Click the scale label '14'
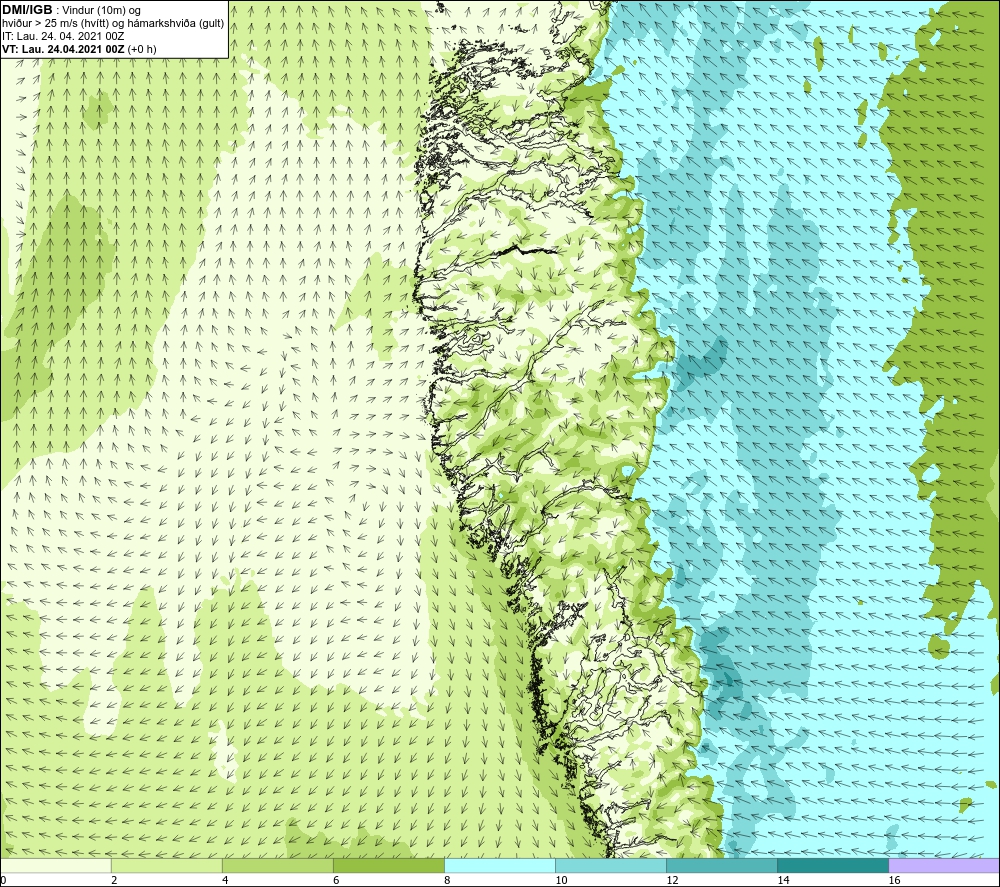Image resolution: width=1000 pixels, height=887 pixels. tap(783, 881)
